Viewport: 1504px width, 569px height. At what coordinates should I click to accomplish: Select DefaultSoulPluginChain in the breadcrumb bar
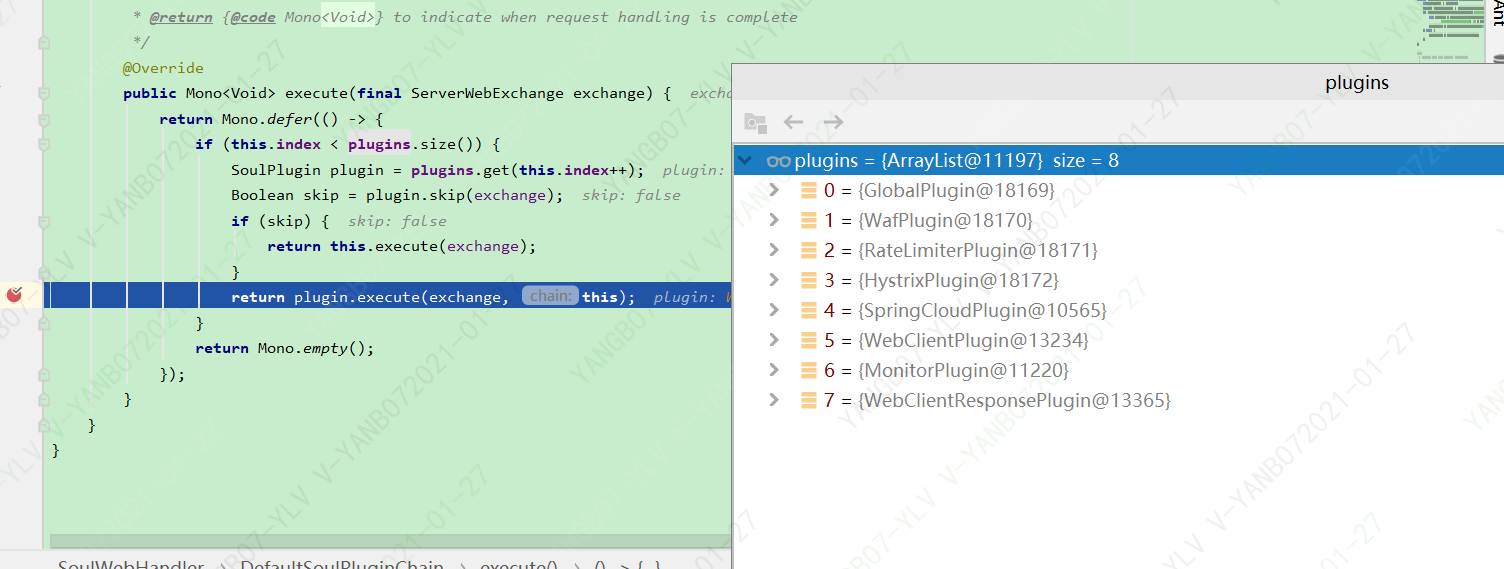click(x=342, y=565)
